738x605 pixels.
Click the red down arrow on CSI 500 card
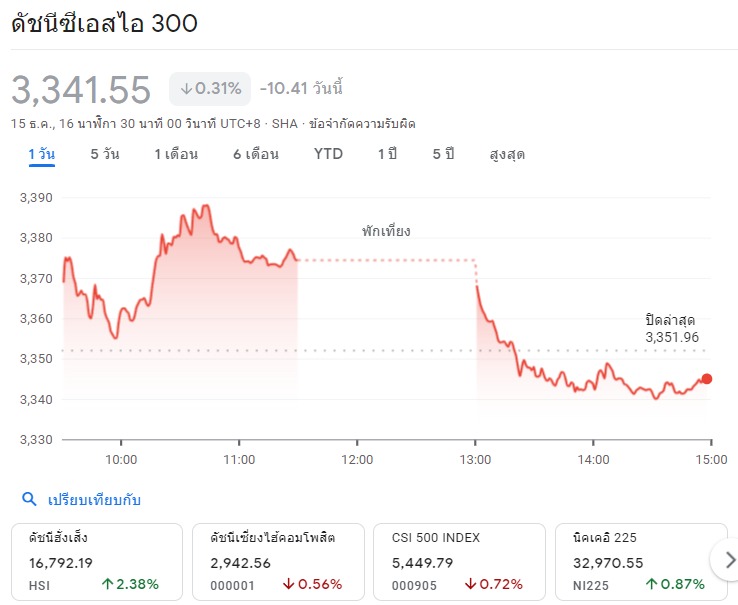pos(470,584)
